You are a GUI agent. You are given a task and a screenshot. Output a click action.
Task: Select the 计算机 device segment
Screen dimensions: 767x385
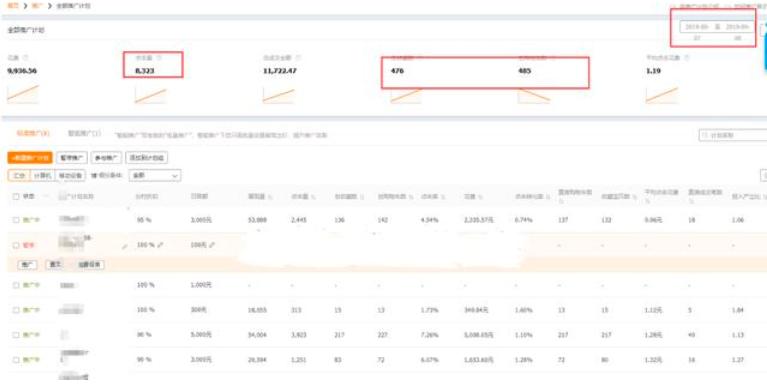(43, 175)
